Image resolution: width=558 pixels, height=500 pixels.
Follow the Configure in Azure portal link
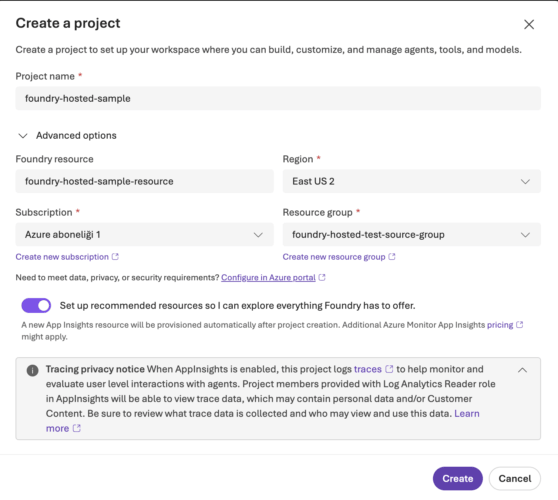tap(268, 278)
